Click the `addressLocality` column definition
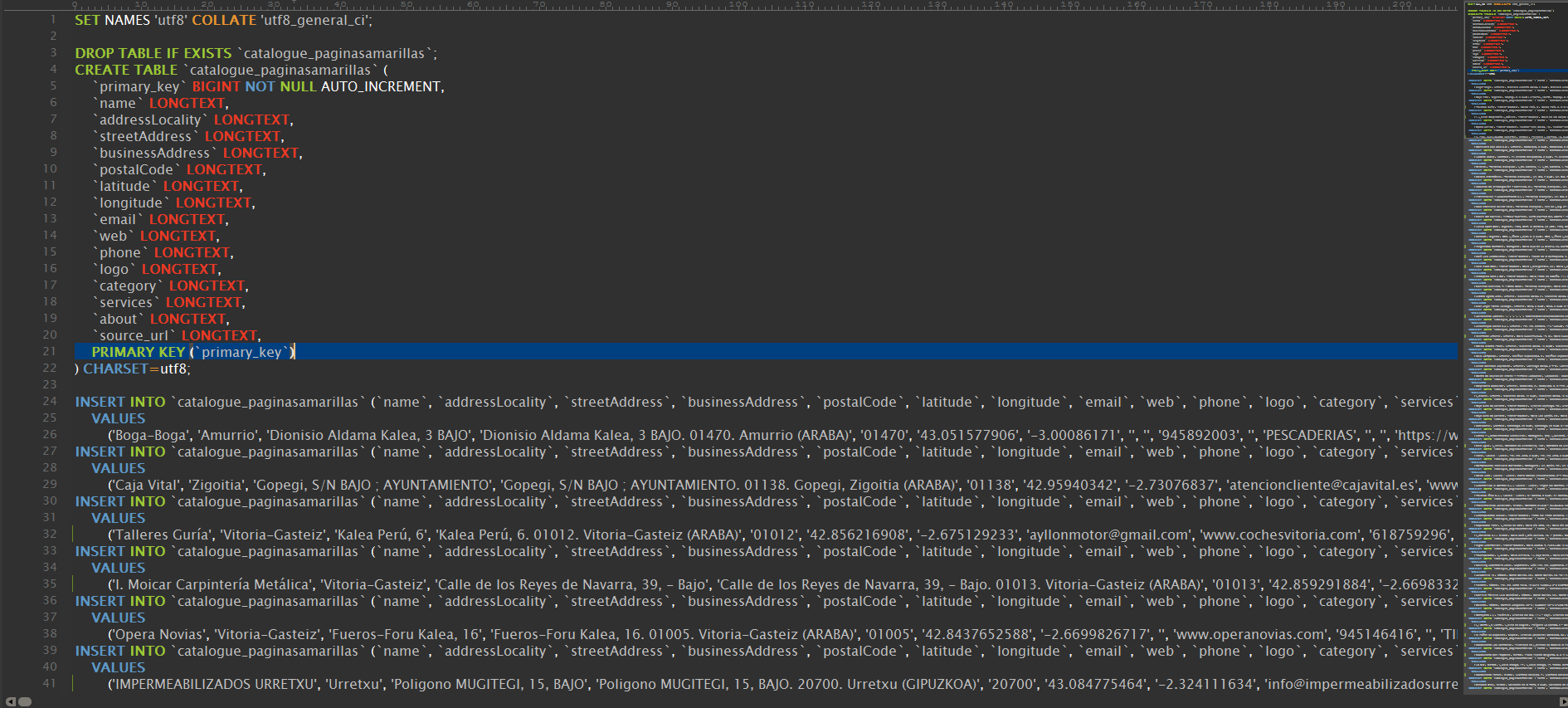 pos(150,120)
